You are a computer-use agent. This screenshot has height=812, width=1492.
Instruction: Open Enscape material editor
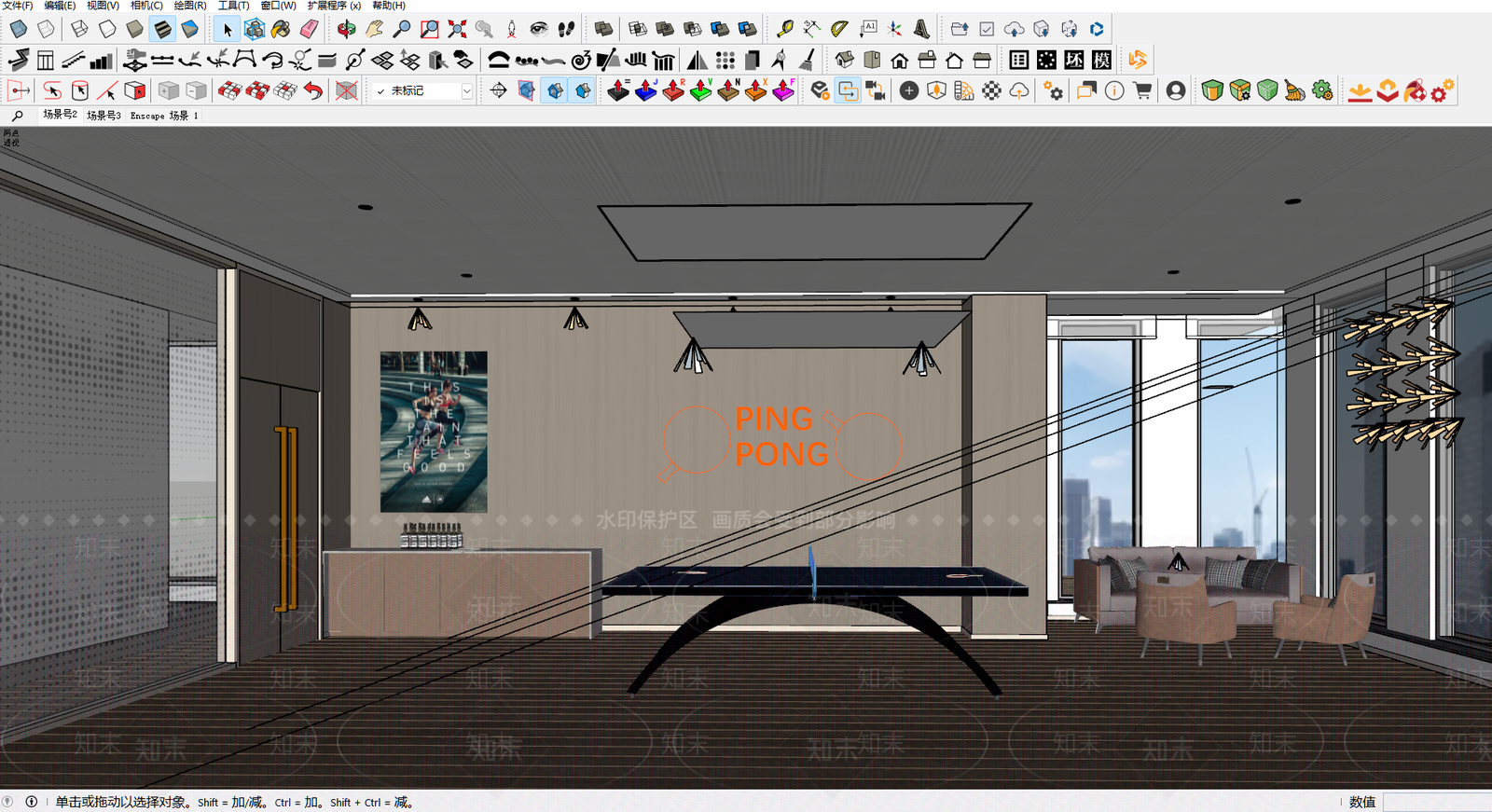[992, 91]
